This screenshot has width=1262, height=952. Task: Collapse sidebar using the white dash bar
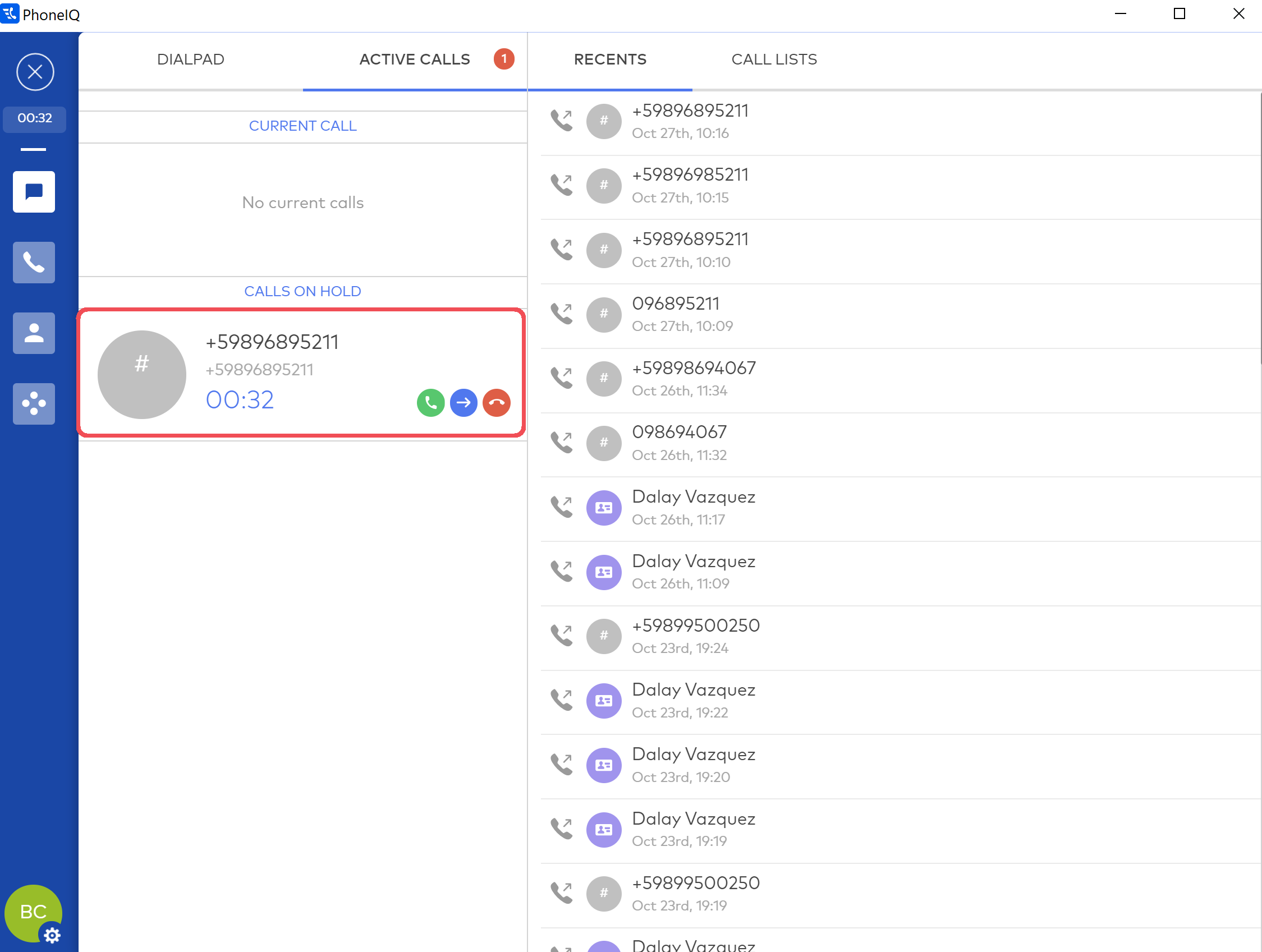34,149
